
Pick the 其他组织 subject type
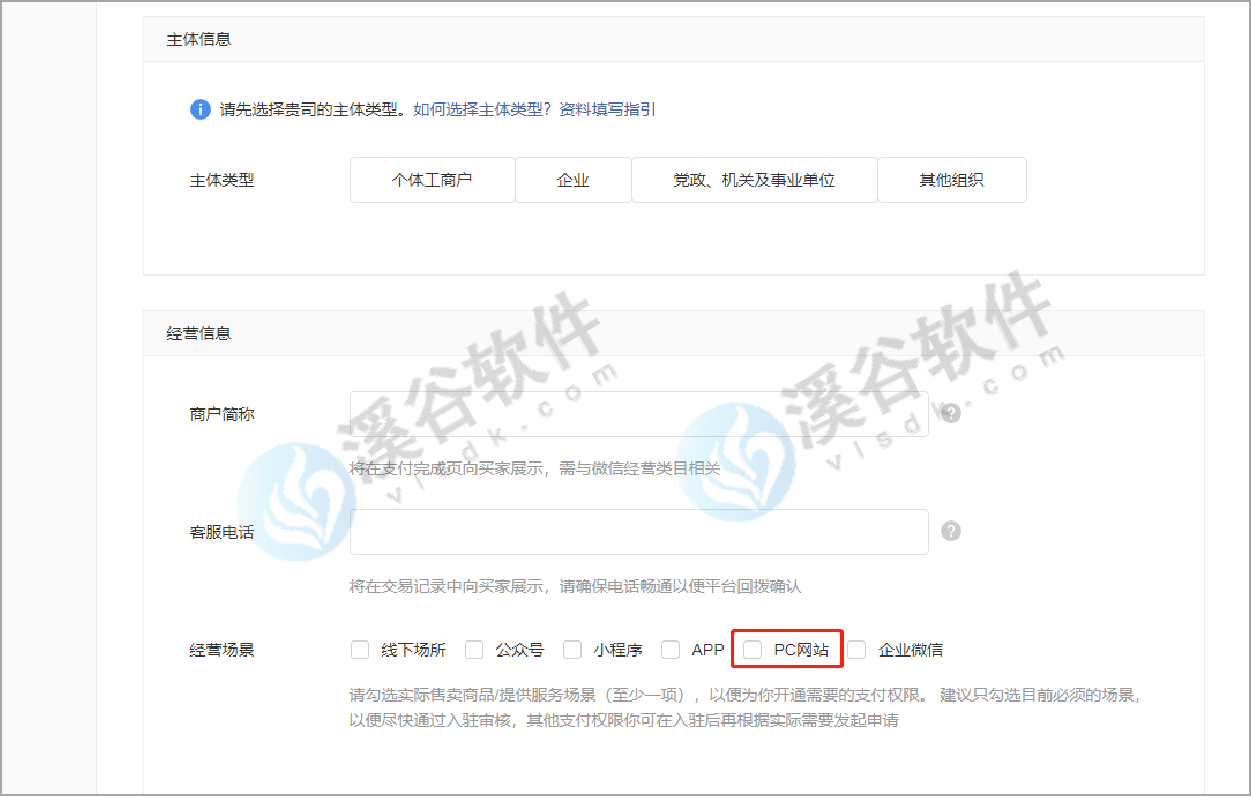(951, 180)
